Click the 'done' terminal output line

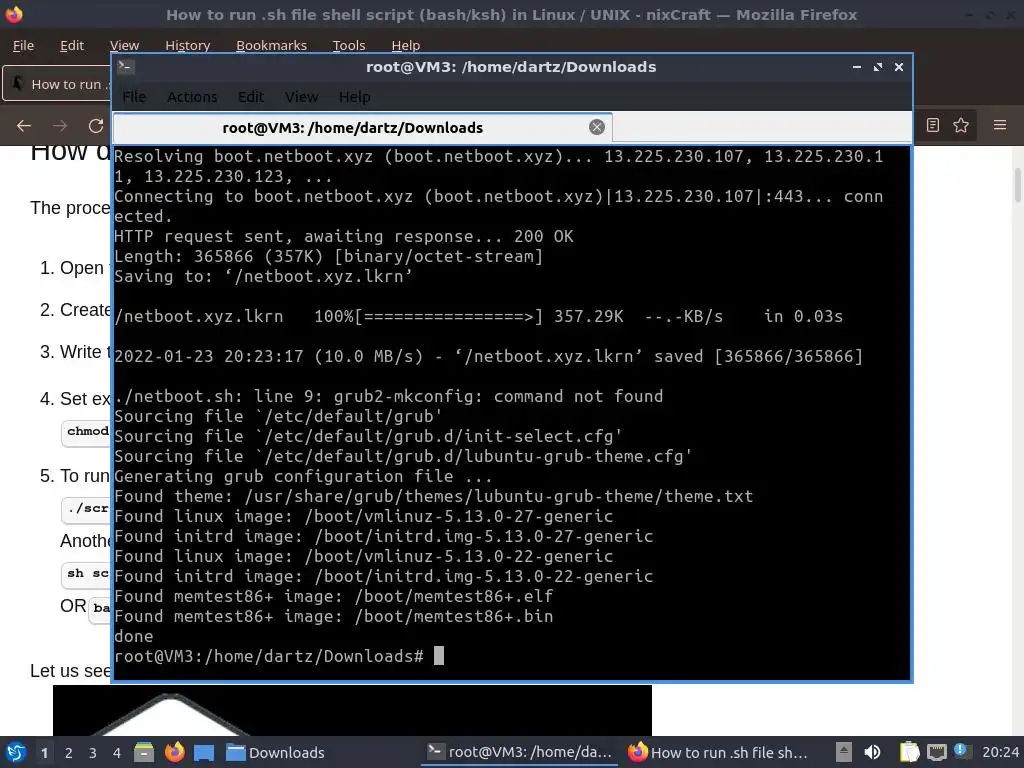point(134,636)
